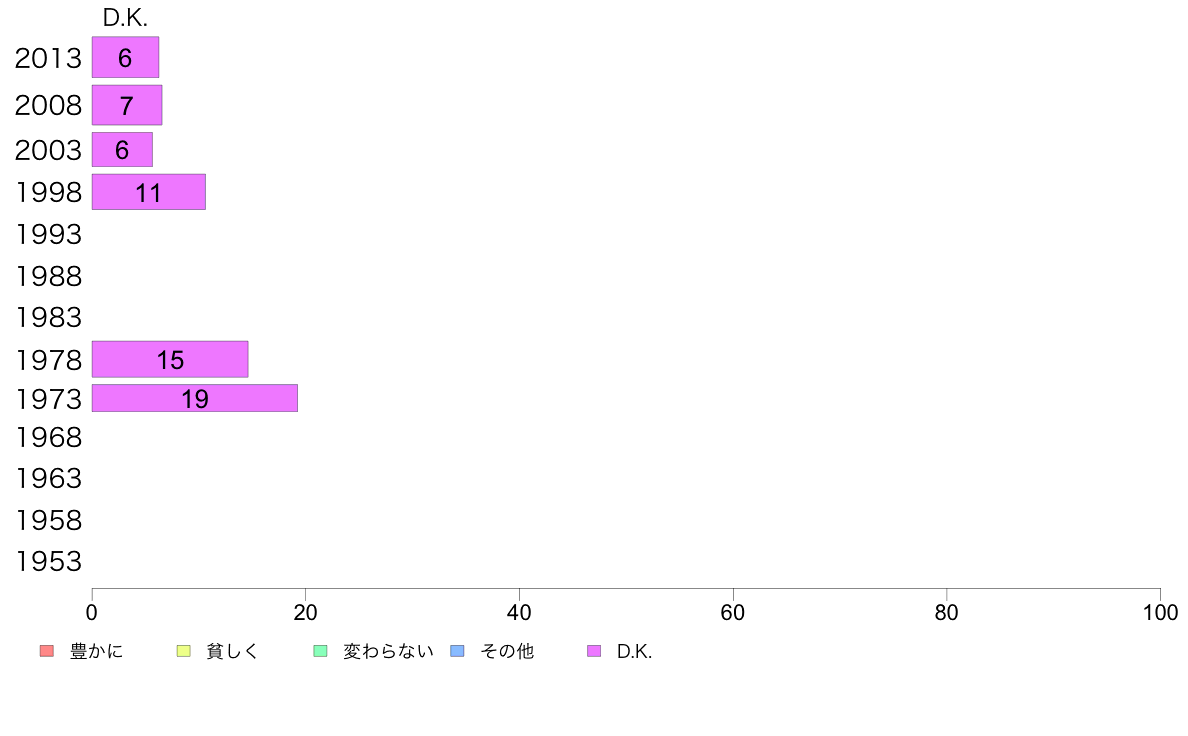The image size is (1188, 736).
Task: Click the green 変わらない legend swatch
Action: tap(320, 651)
